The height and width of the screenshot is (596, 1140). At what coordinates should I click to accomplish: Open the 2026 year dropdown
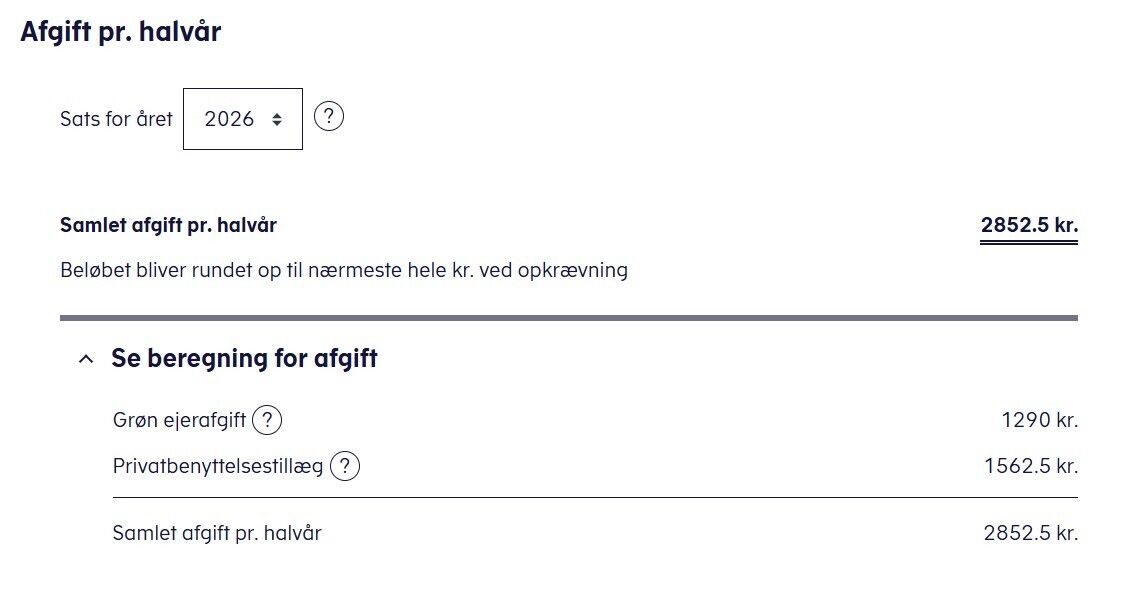pos(242,119)
